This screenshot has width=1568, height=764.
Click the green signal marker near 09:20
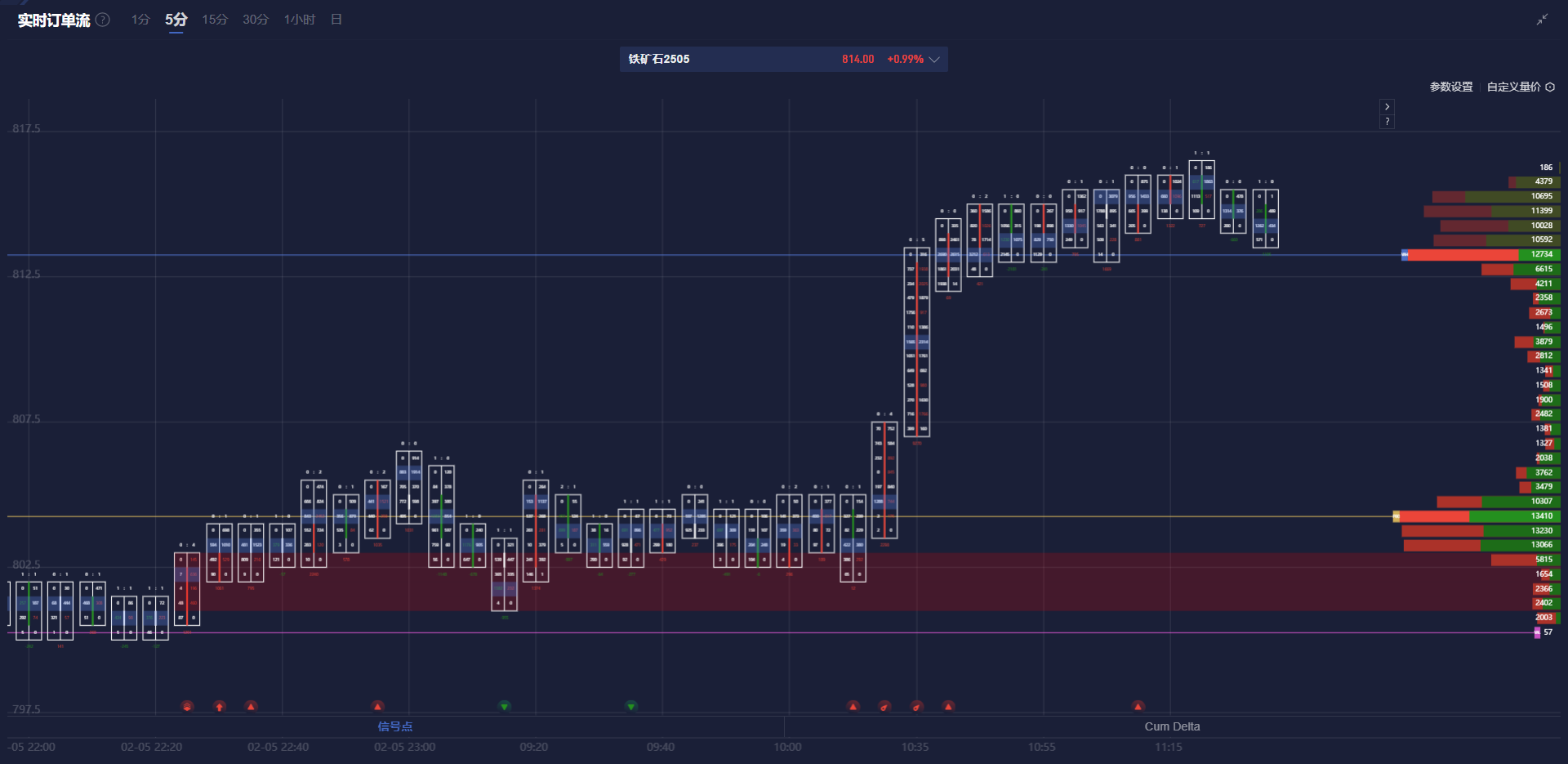click(x=505, y=706)
